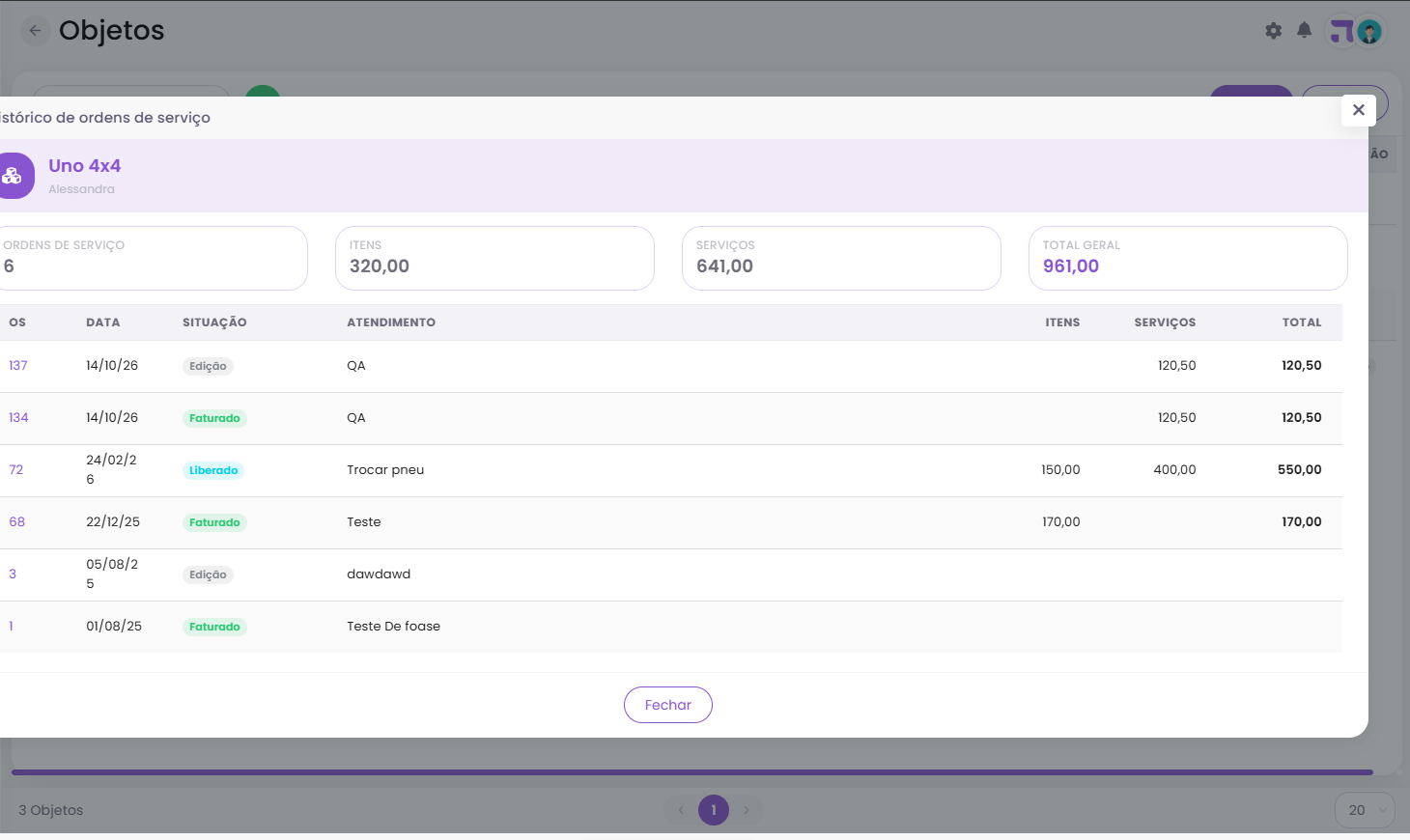Select the Teste De foase attendance text
This screenshot has width=1410, height=840.
point(394,627)
